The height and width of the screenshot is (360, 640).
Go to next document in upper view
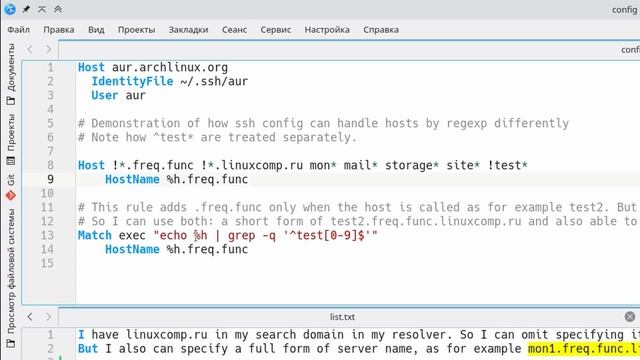(49, 50)
